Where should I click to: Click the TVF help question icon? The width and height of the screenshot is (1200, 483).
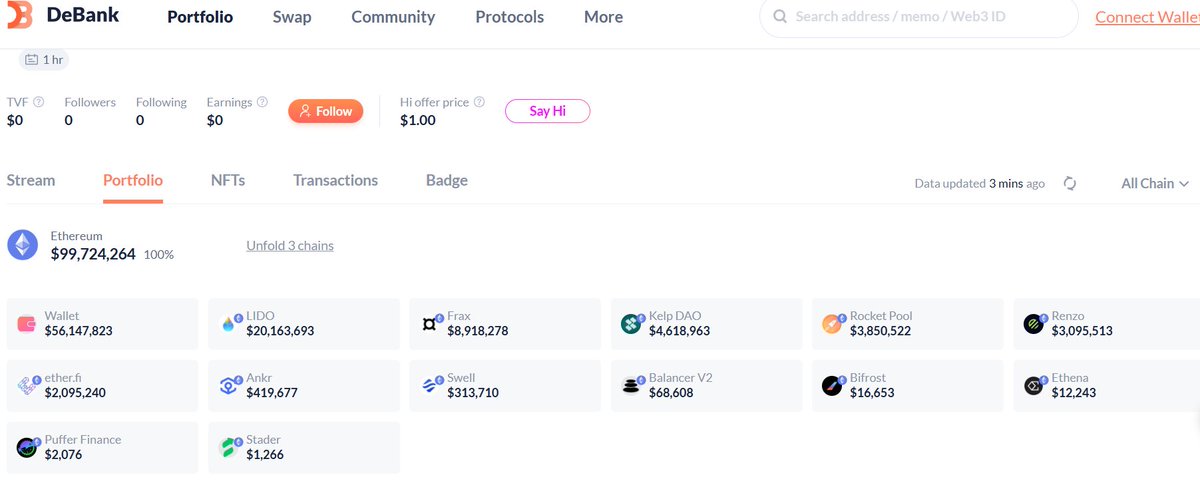tap(39, 102)
